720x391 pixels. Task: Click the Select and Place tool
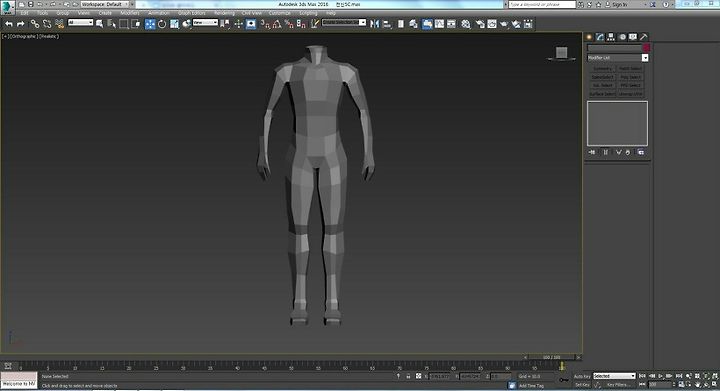[186, 24]
